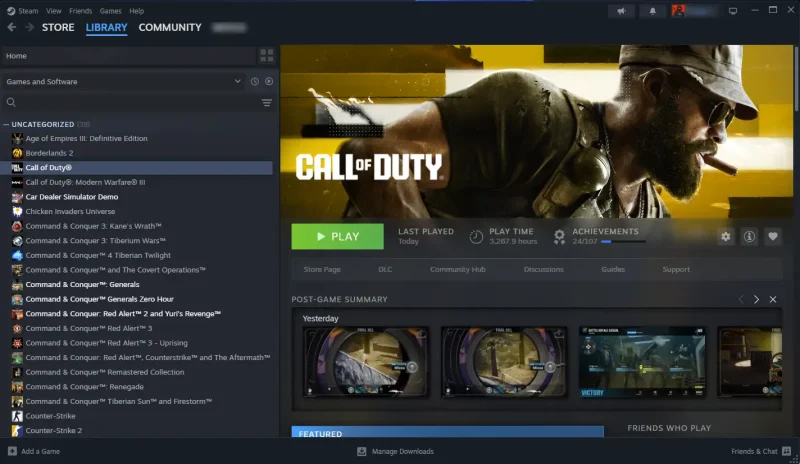Select Chicken Invaders Universe game icon
The image size is (800, 464).
point(17,211)
